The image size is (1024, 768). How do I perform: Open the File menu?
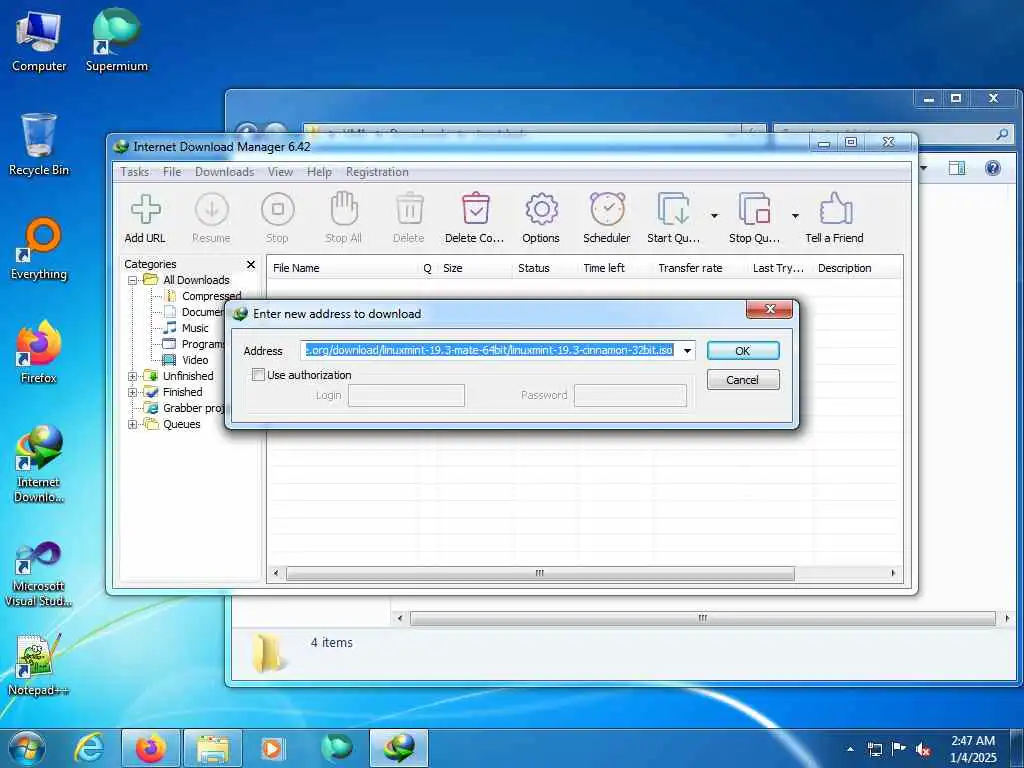pos(172,172)
